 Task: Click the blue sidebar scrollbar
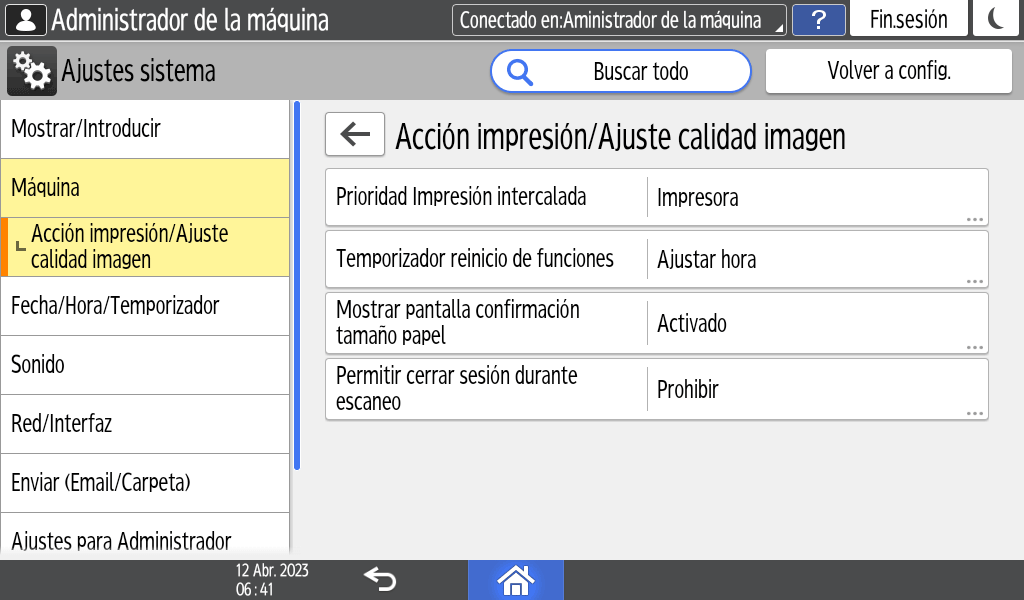[x=296, y=285]
